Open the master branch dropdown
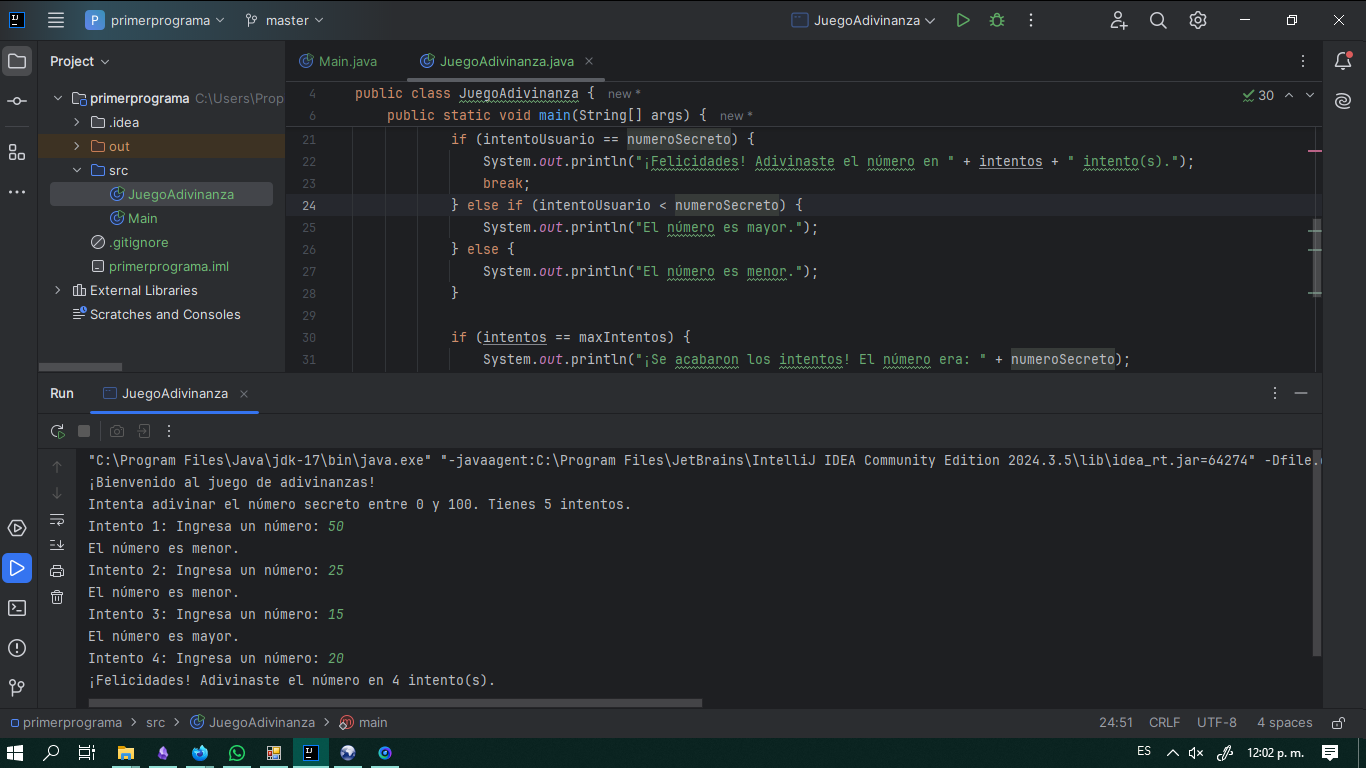The width and height of the screenshot is (1366, 768). coord(285,20)
